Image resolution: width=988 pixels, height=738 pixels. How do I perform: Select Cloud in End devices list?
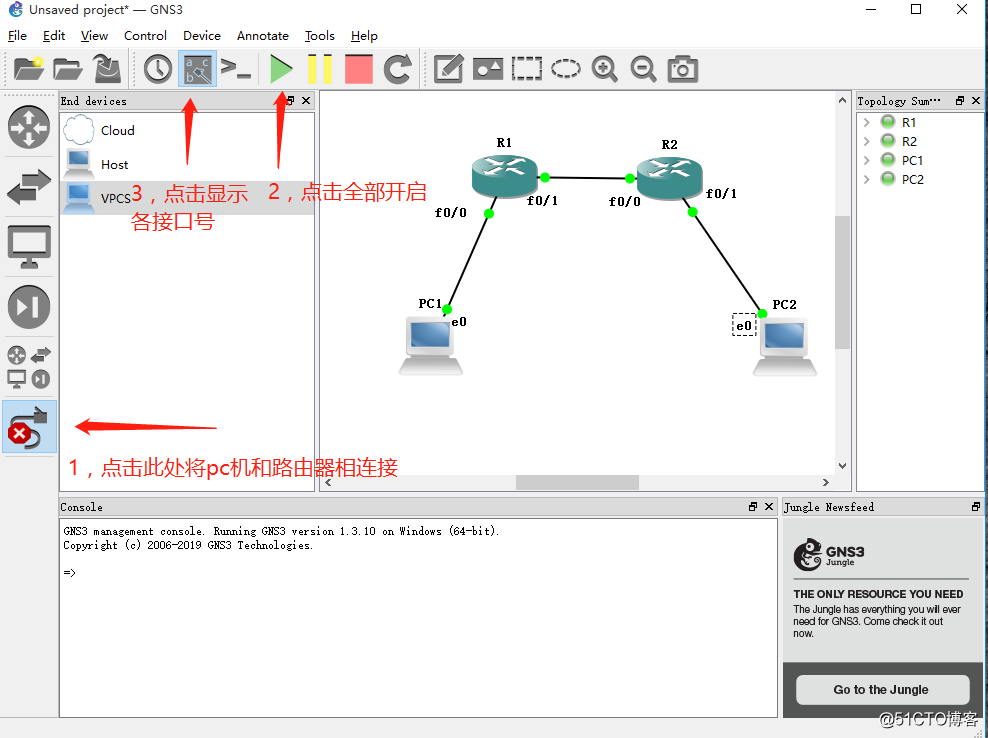[187, 130]
